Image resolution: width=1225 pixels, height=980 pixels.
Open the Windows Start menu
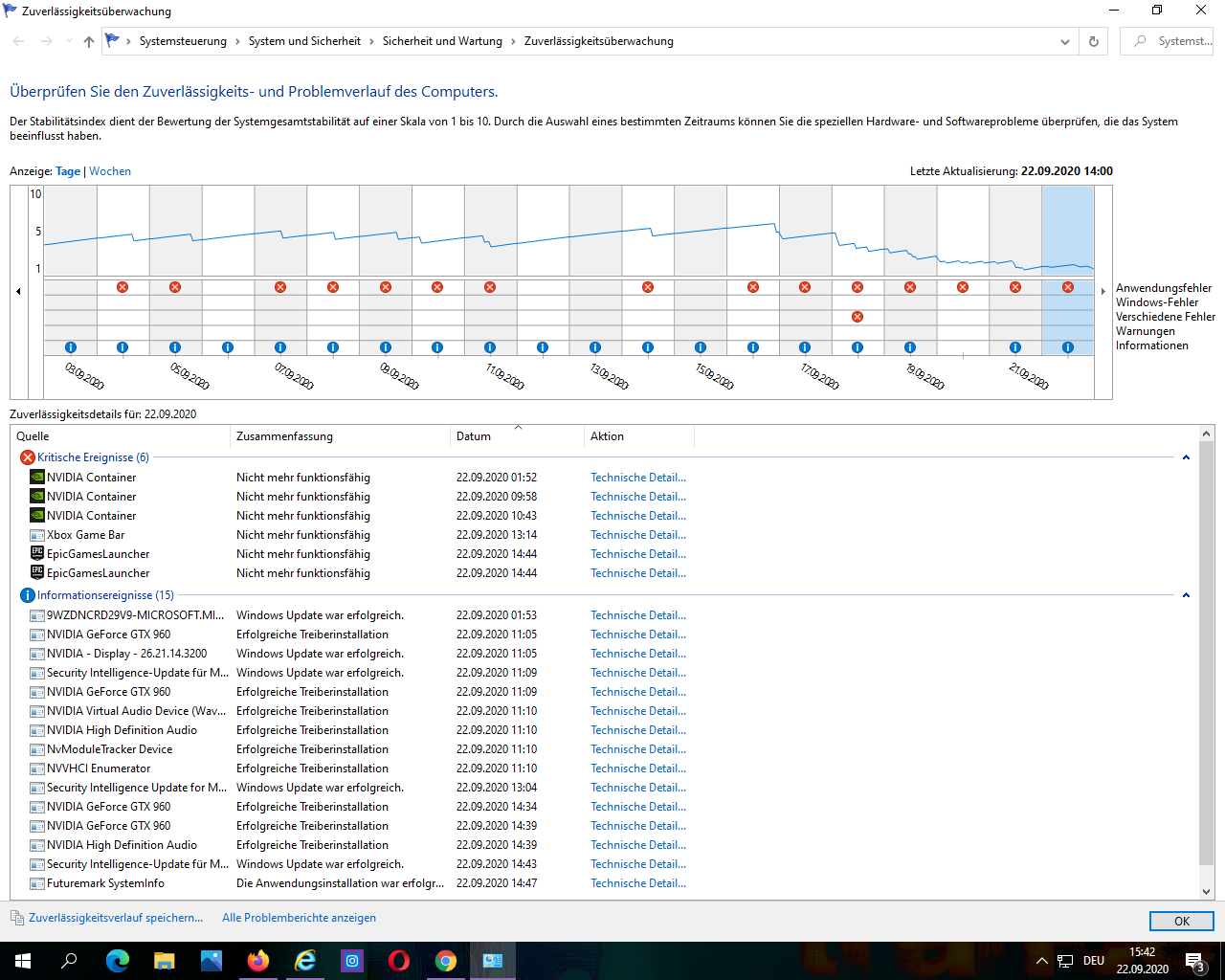[x=23, y=961]
